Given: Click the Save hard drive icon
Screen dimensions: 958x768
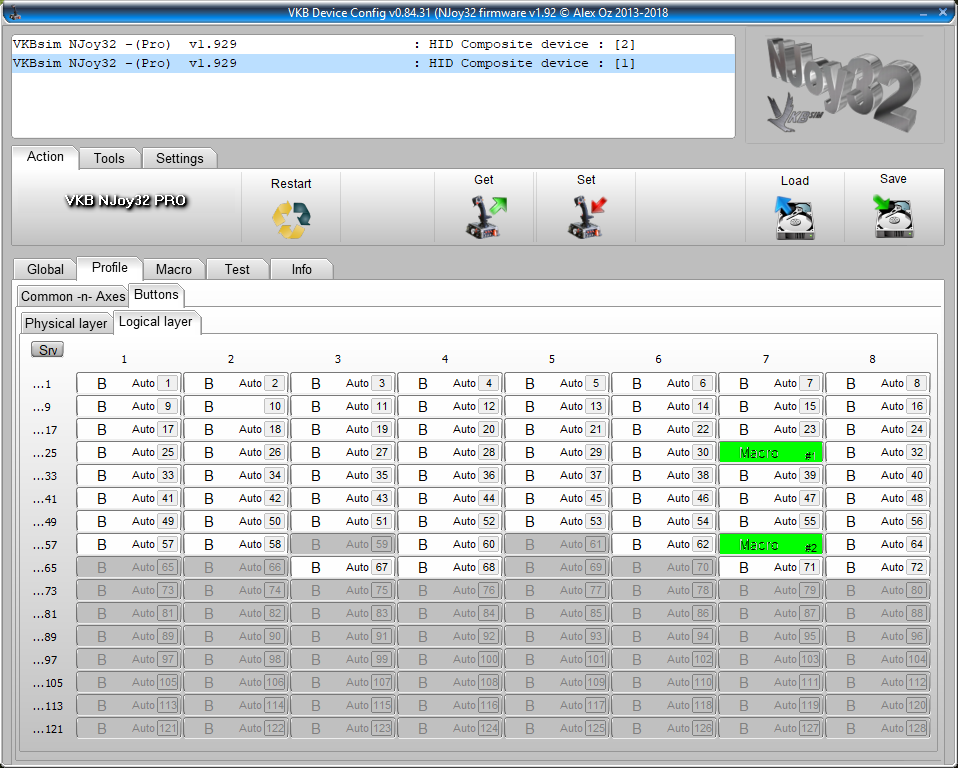Looking at the screenshot, I should pos(893,216).
